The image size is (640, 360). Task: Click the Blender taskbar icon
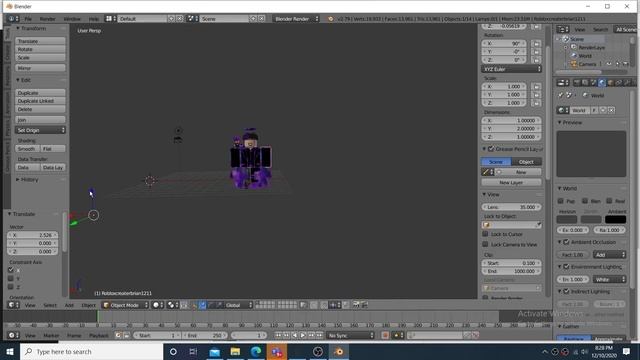(338, 351)
